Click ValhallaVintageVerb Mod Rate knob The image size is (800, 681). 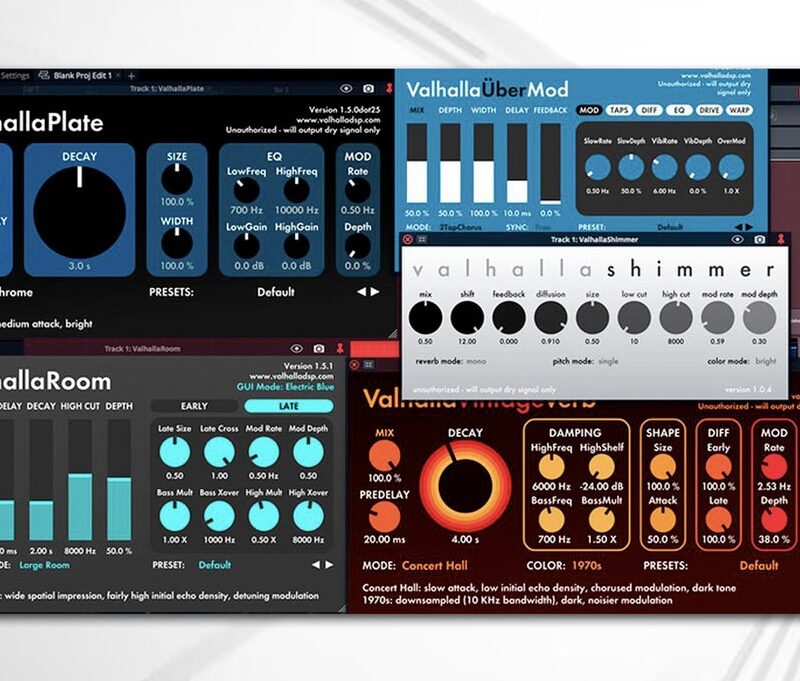pos(774,467)
